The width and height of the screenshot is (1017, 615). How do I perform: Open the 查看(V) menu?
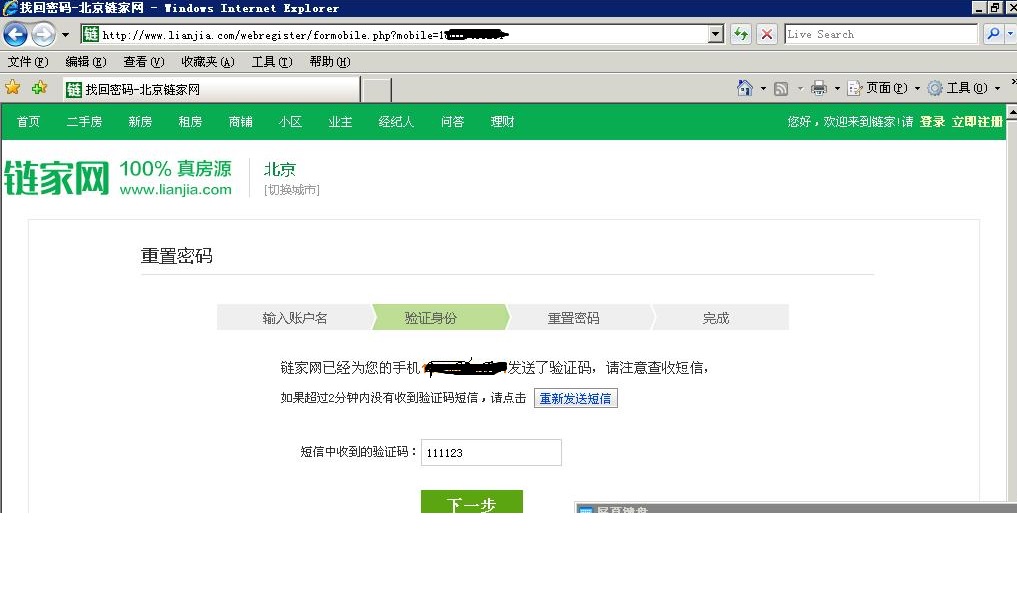(x=143, y=62)
